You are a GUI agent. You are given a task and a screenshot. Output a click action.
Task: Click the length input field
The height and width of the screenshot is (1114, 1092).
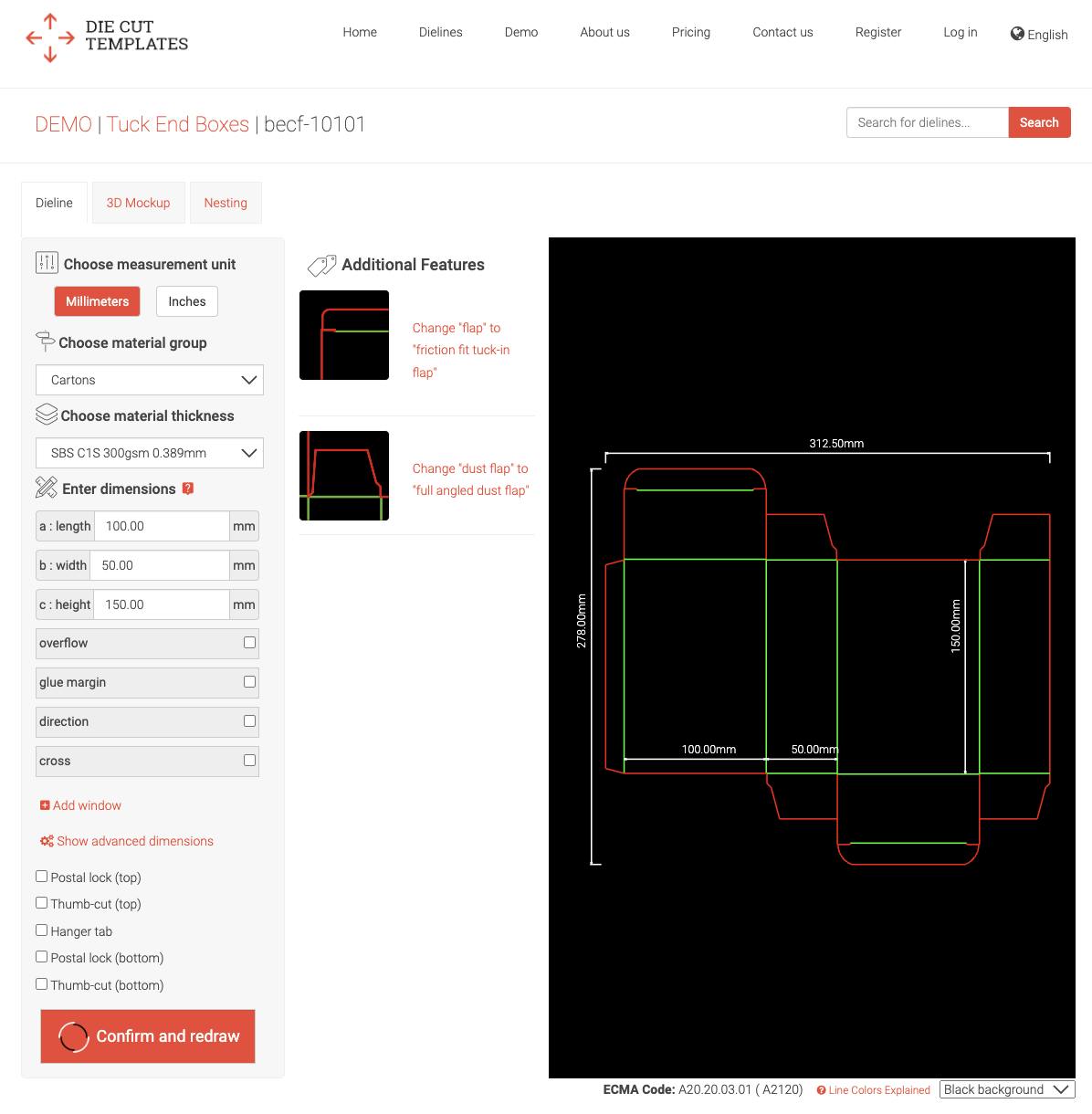tap(162, 526)
